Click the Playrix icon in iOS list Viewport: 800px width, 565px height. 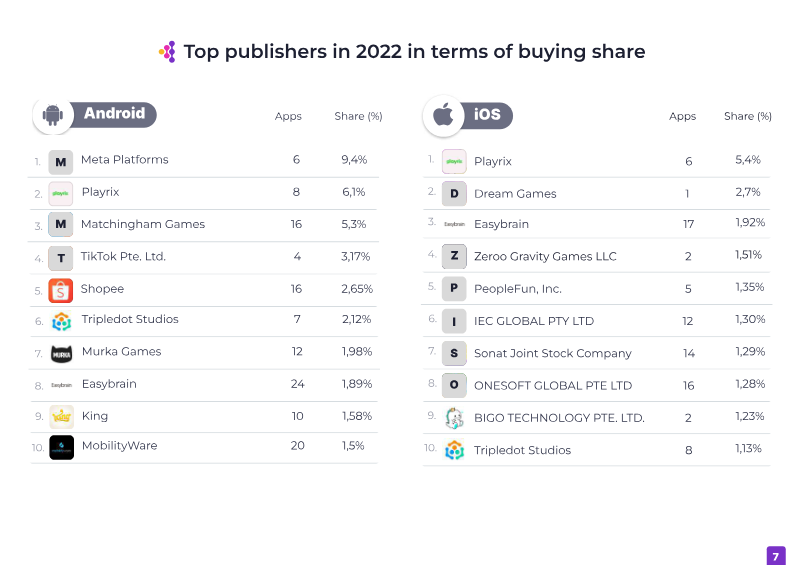454,161
